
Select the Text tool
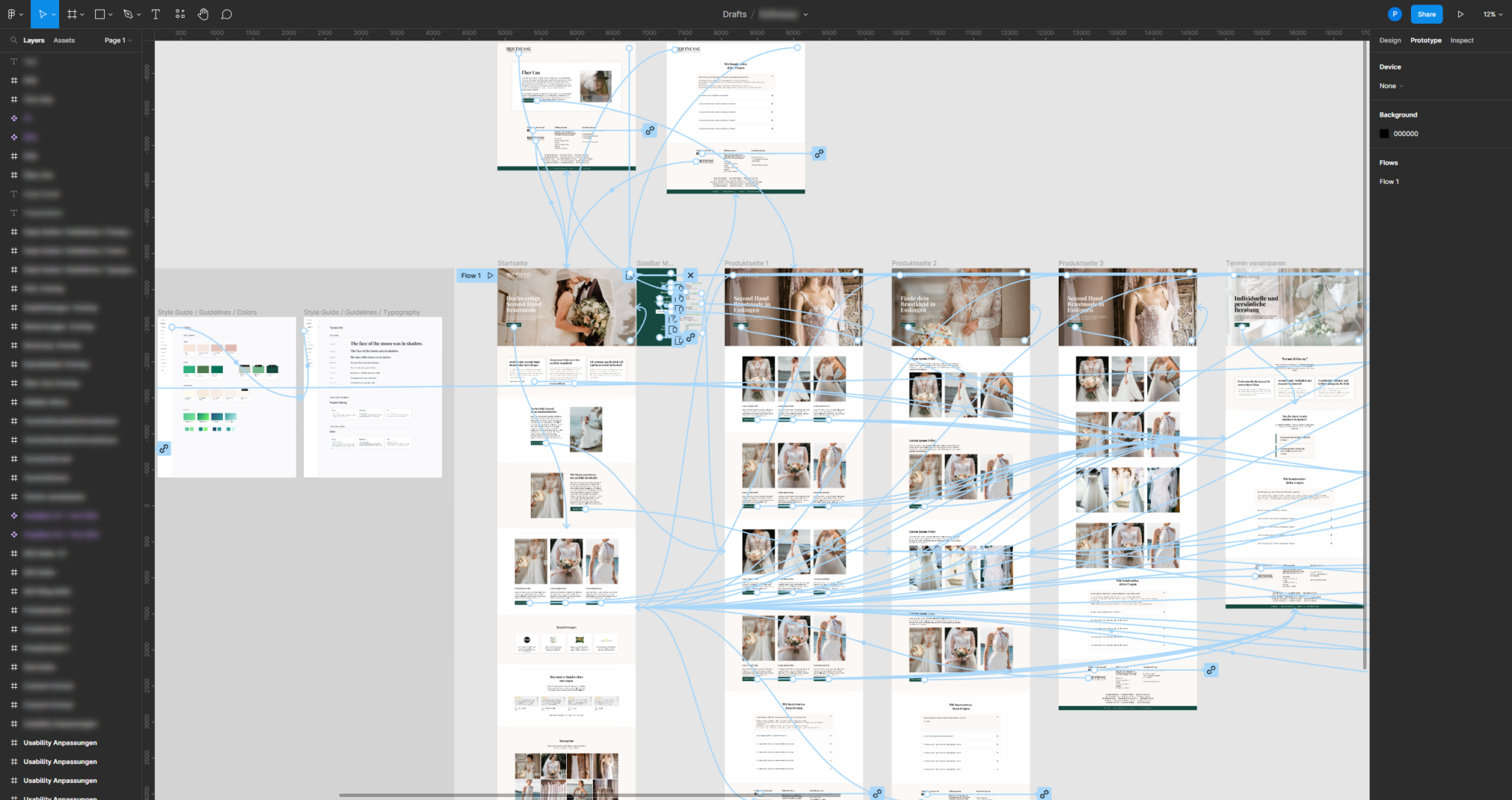click(156, 13)
